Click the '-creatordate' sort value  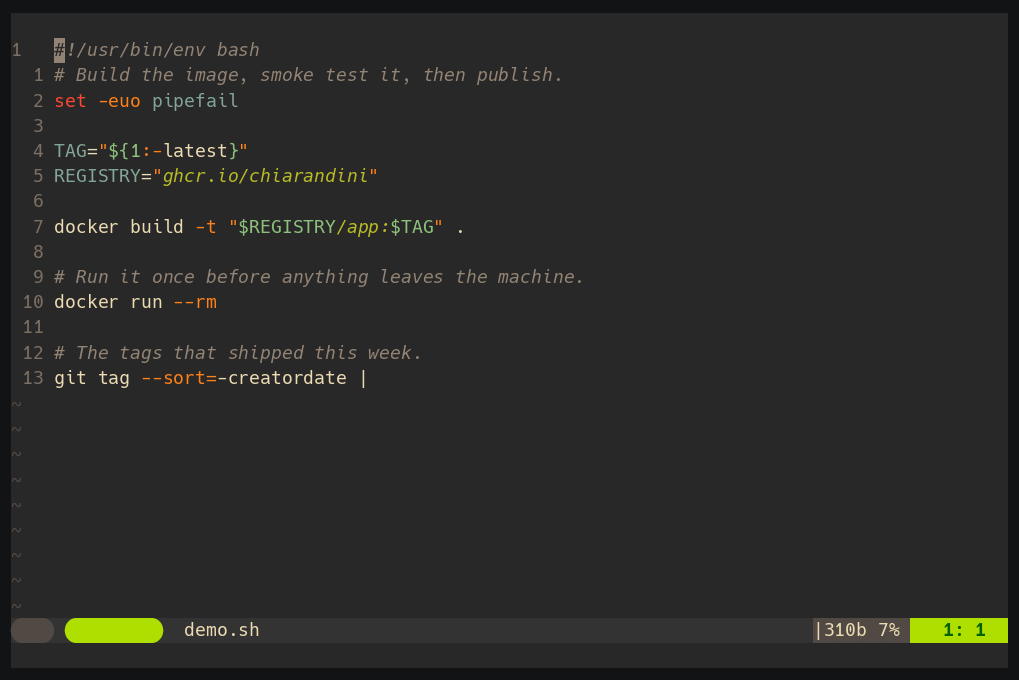[x=281, y=378]
